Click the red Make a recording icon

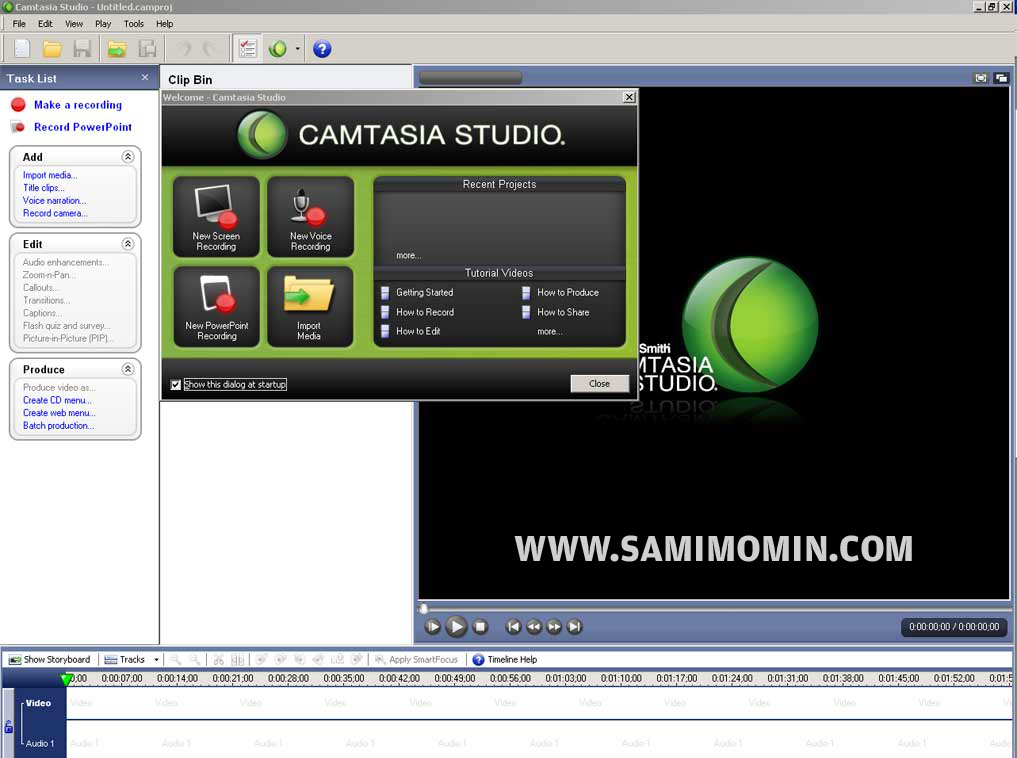pyautogui.click(x=18, y=104)
